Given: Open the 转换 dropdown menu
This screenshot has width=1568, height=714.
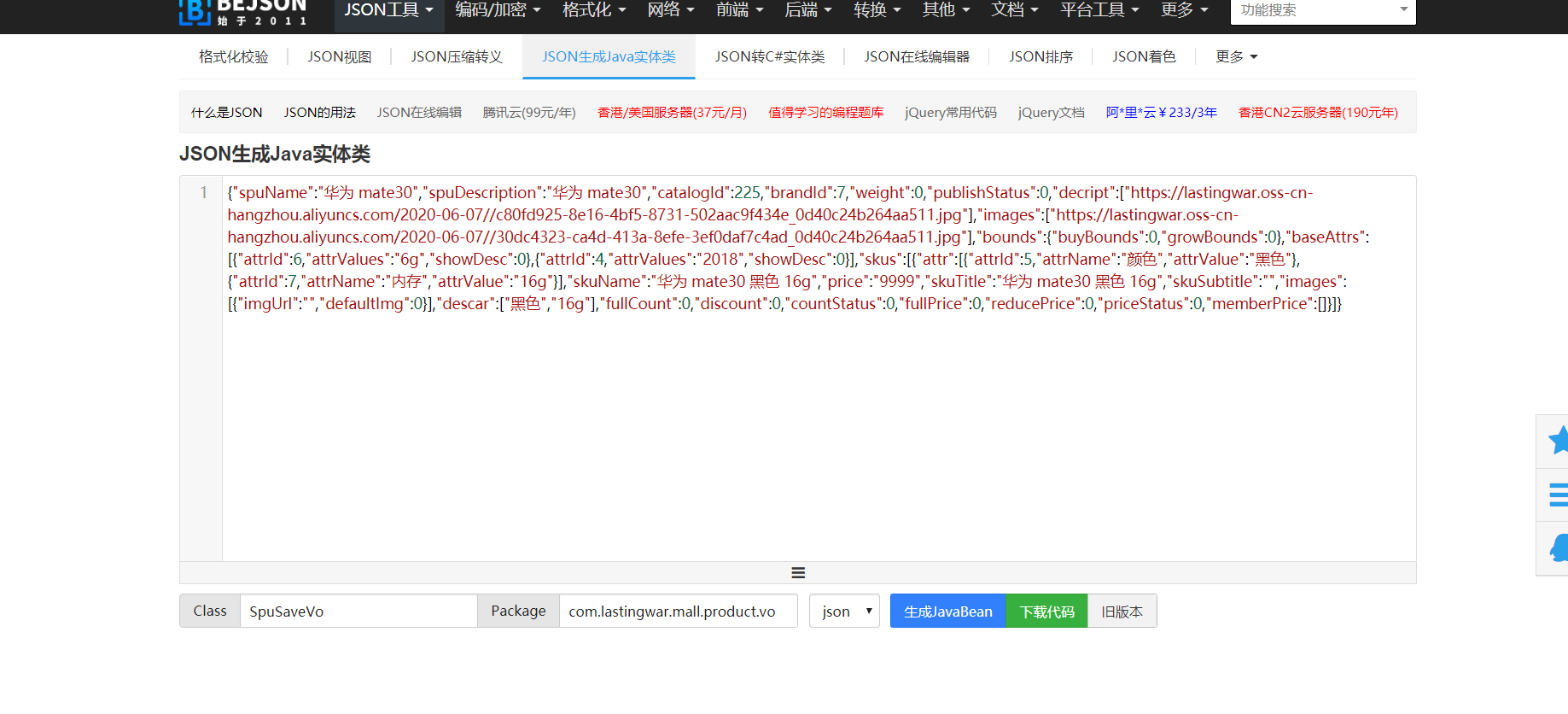Looking at the screenshot, I should click(x=877, y=10).
